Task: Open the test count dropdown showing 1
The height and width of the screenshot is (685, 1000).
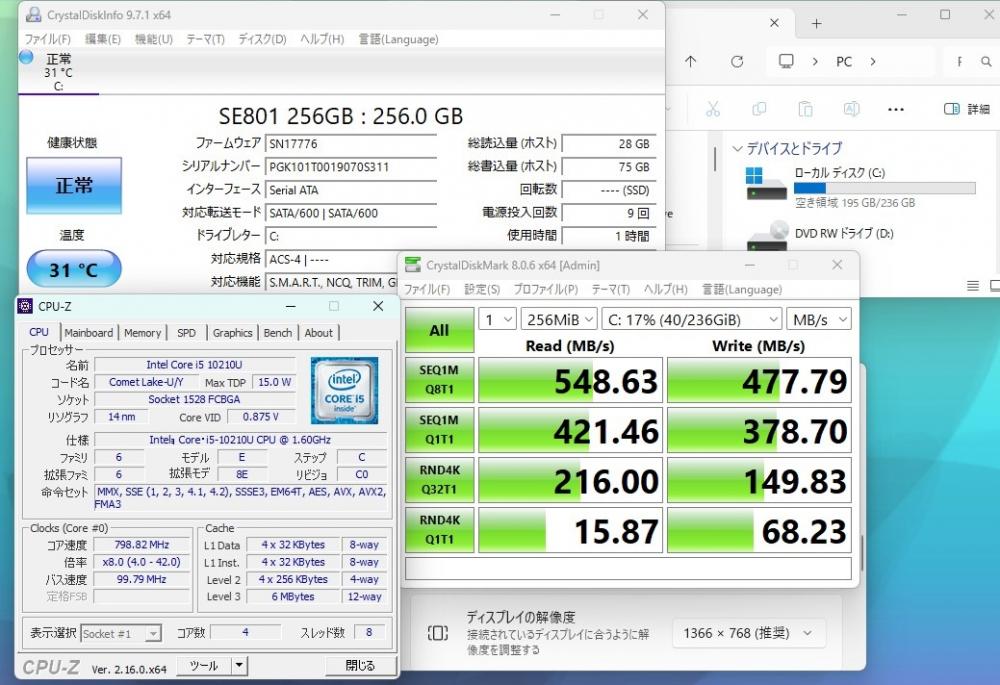Action: coord(498,319)
